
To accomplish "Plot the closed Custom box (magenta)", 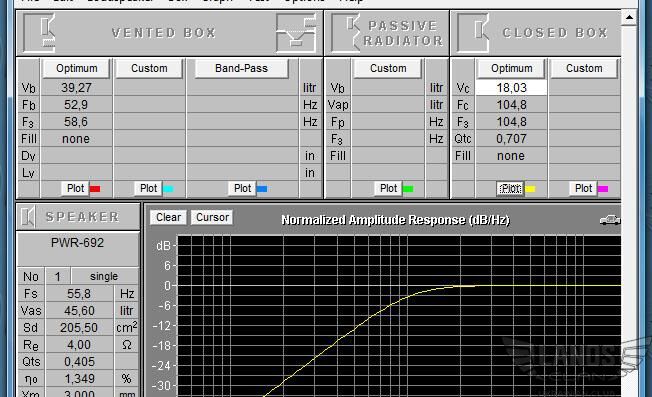I will (583, 188).
